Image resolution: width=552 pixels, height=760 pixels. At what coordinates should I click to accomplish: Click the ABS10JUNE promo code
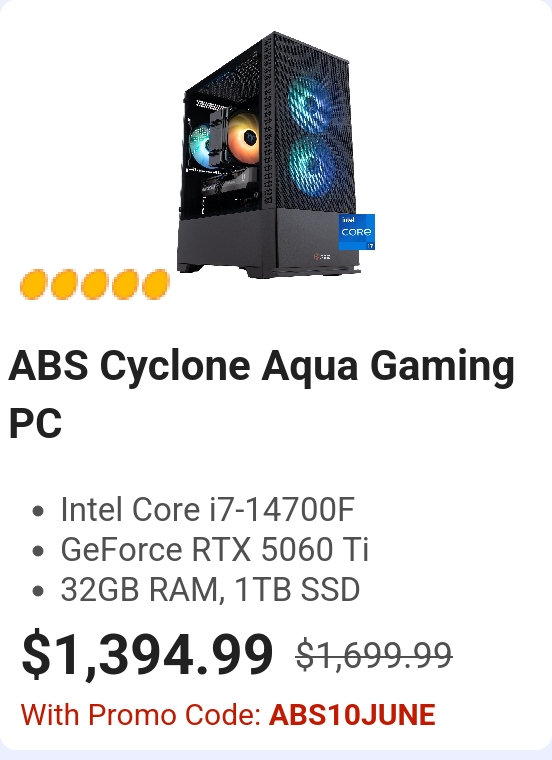click(352, 715)
